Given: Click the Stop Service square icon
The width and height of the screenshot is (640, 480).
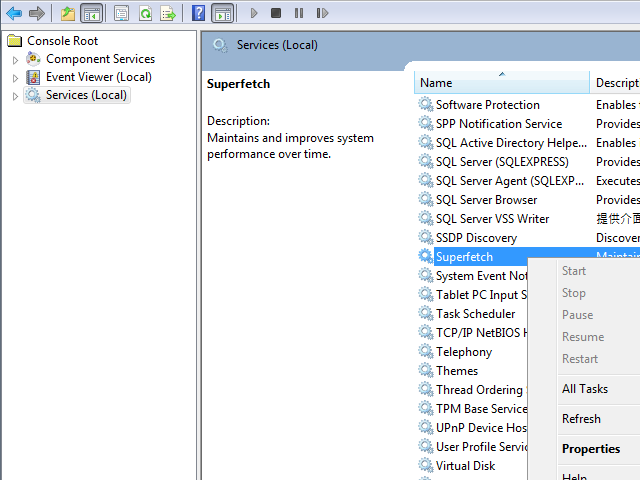Looking at the screenshot, I should click(x=276, y=13).
